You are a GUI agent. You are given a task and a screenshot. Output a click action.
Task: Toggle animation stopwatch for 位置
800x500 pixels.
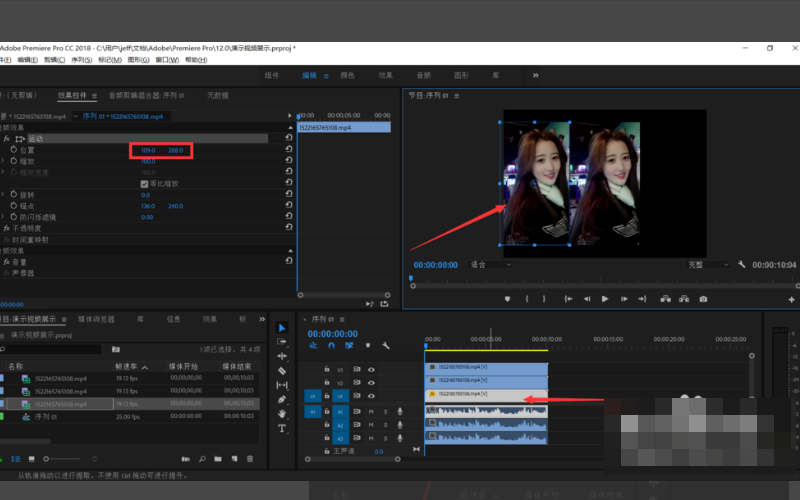(14, 150)
